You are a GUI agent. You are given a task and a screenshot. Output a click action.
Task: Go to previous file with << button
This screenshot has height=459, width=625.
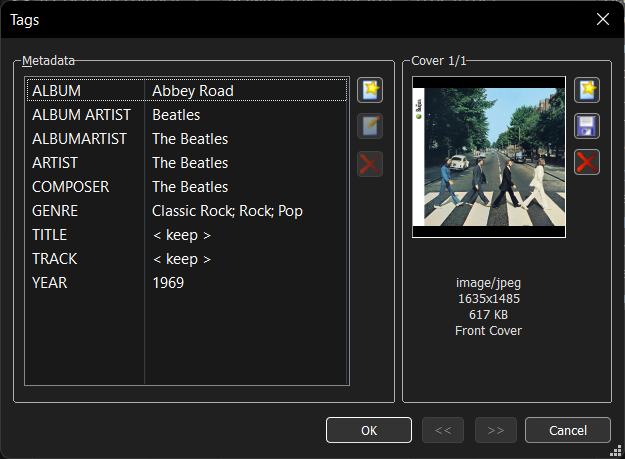click(x=443, y=430)
